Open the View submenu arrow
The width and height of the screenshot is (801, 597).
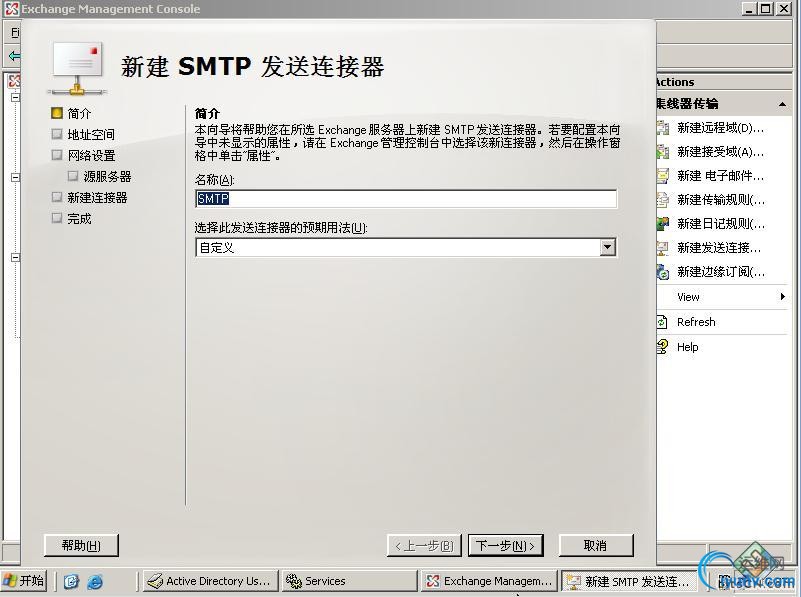point(783,297)
